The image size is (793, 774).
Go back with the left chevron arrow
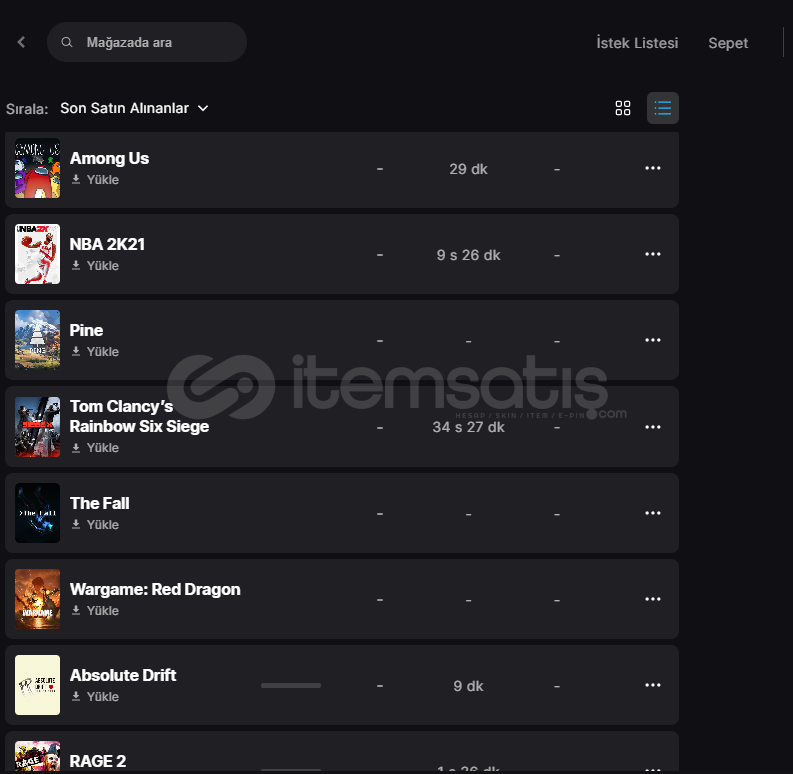coord(21,42)
